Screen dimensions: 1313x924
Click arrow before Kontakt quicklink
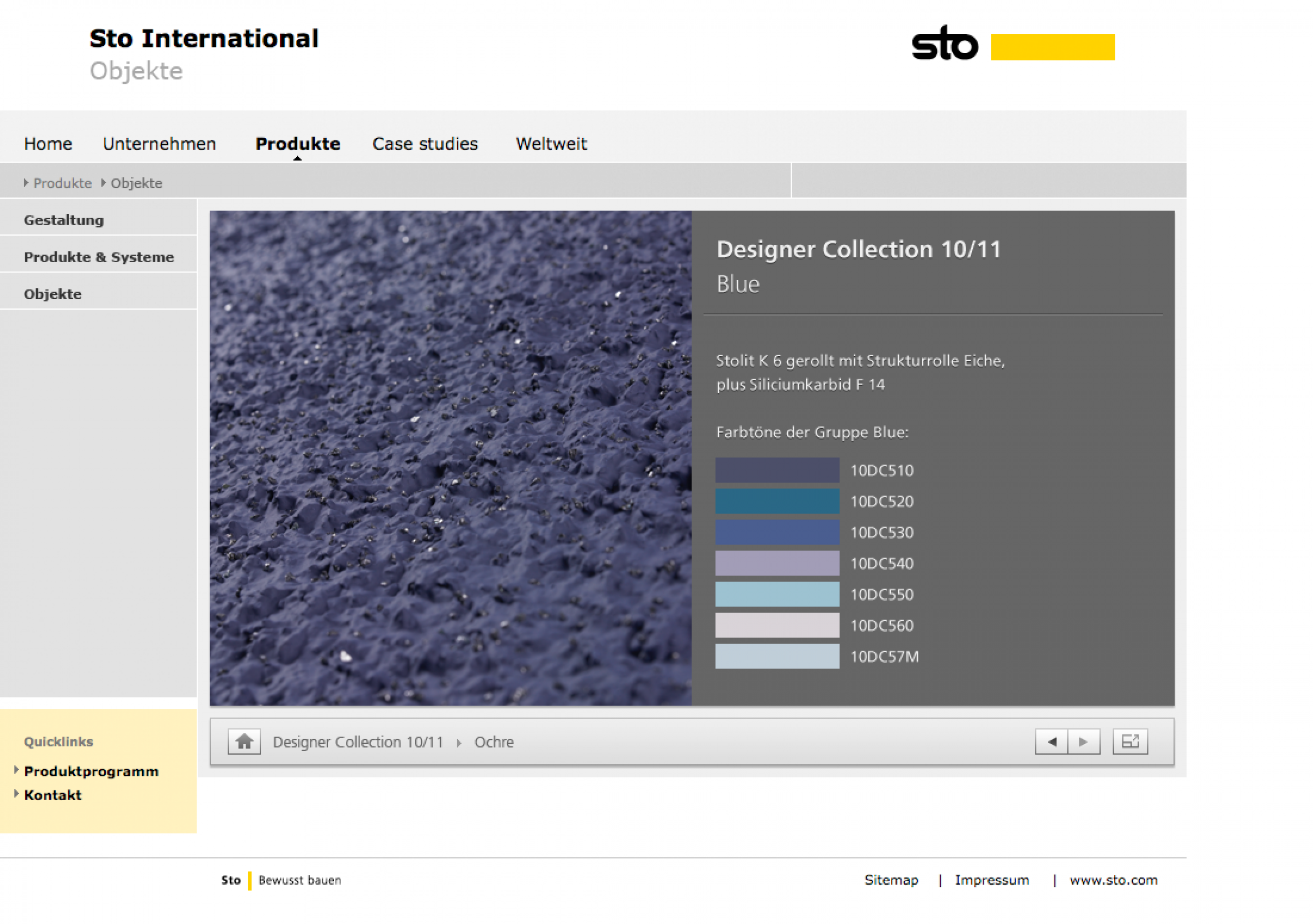click(x=17, y=794)
